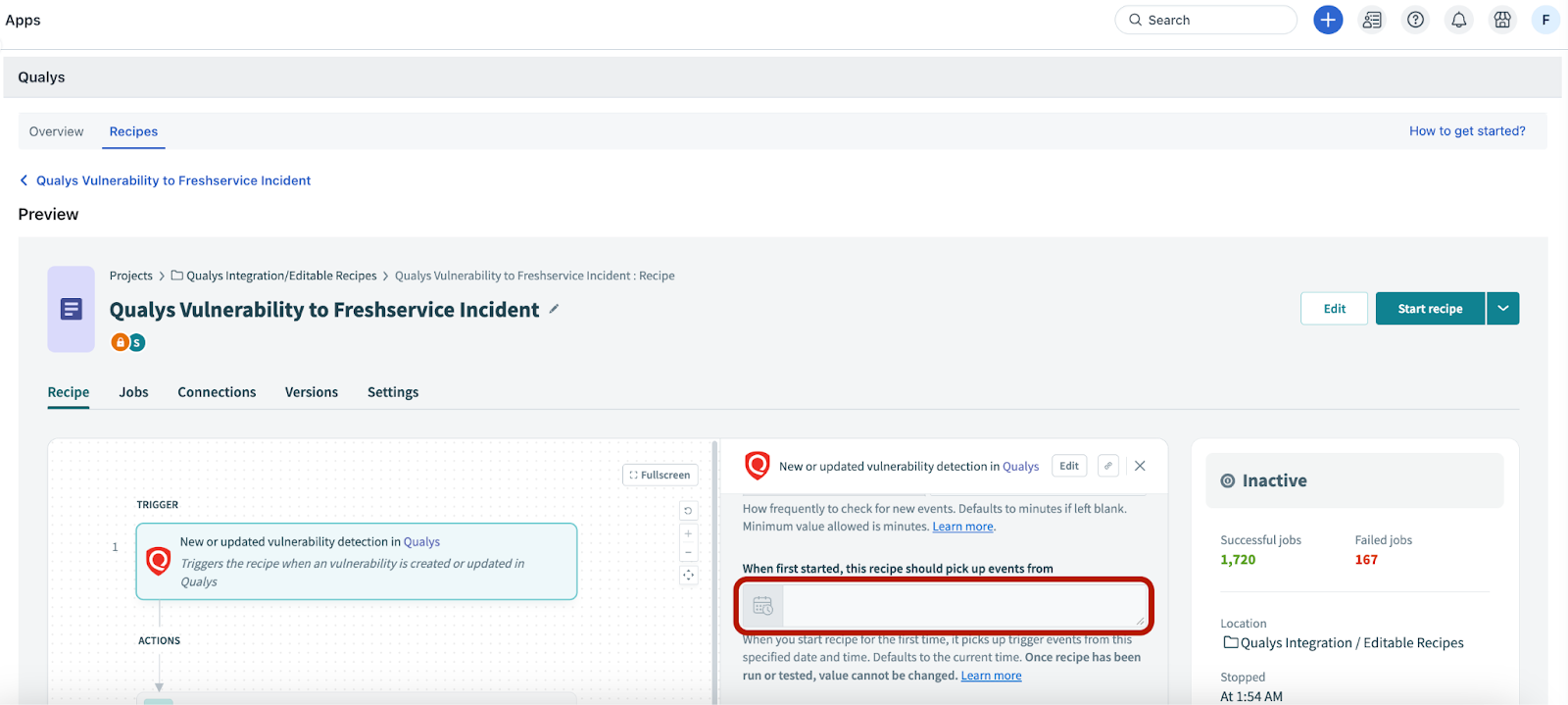Screen dimensions: 1568x705
Task: Open the contacts list icon in the header
Action: click(1372, 20)
